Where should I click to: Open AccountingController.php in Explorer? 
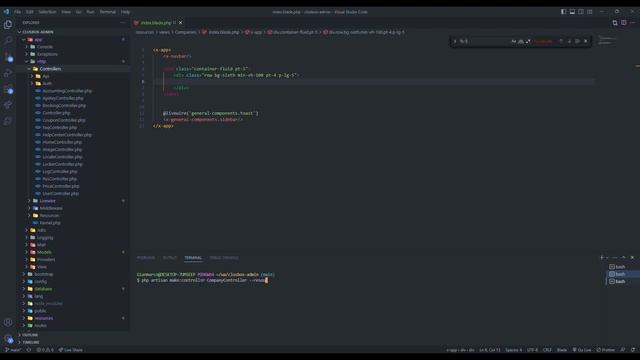(67, 91)
